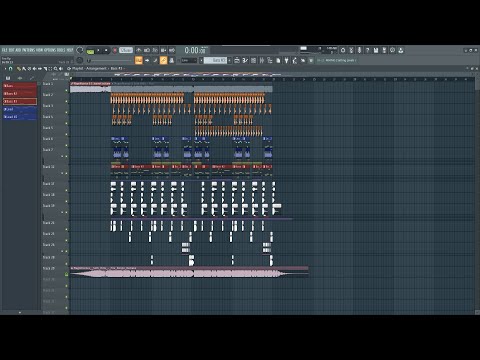Click the floppy-disk save icon in the top toolbar
The image size is (480, 360).
click(x=376, y=50)
